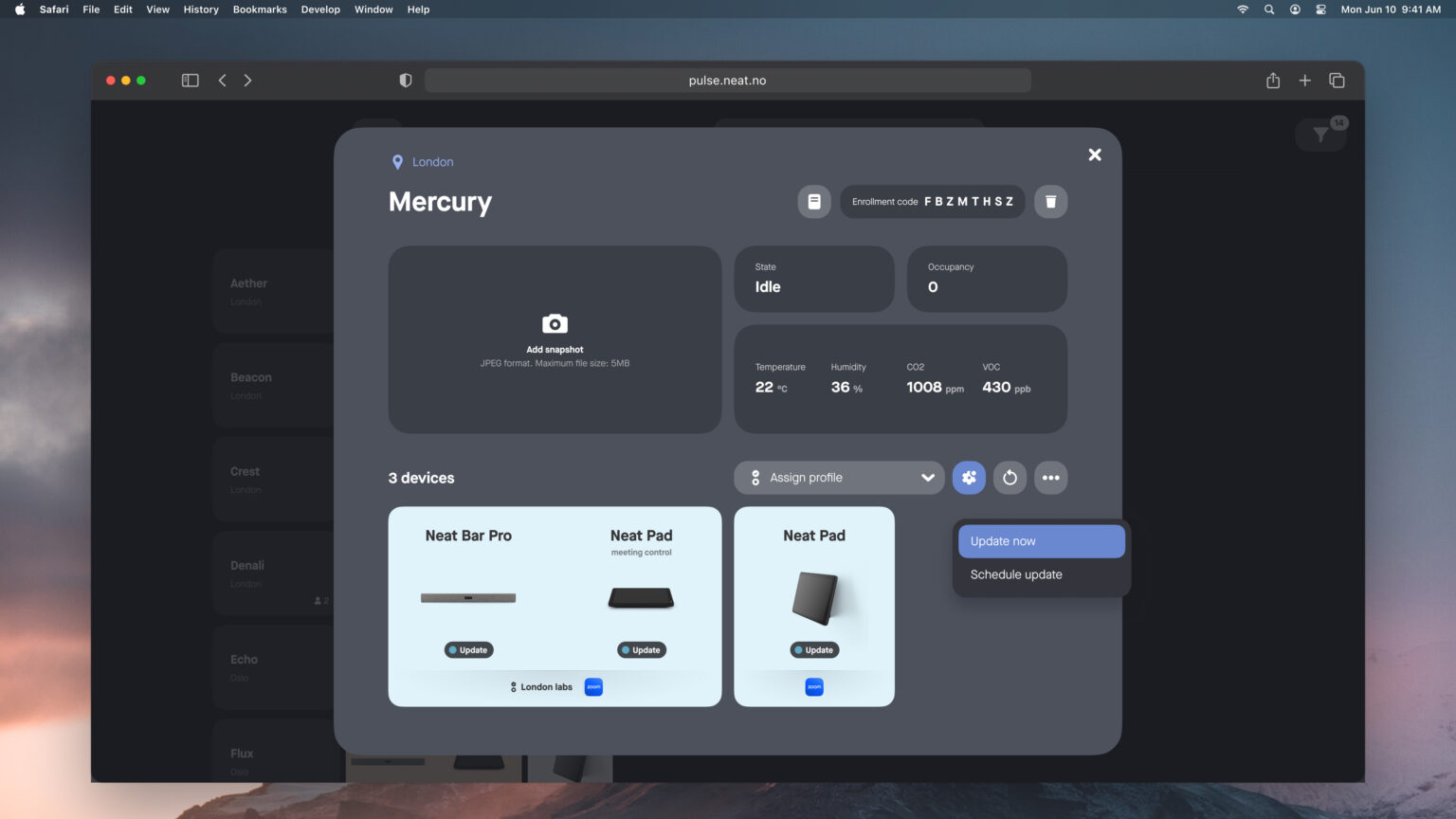This screenshot has width=1456, height=819.
Task: Show Safari tab overview
Action: pos(1337,81)
